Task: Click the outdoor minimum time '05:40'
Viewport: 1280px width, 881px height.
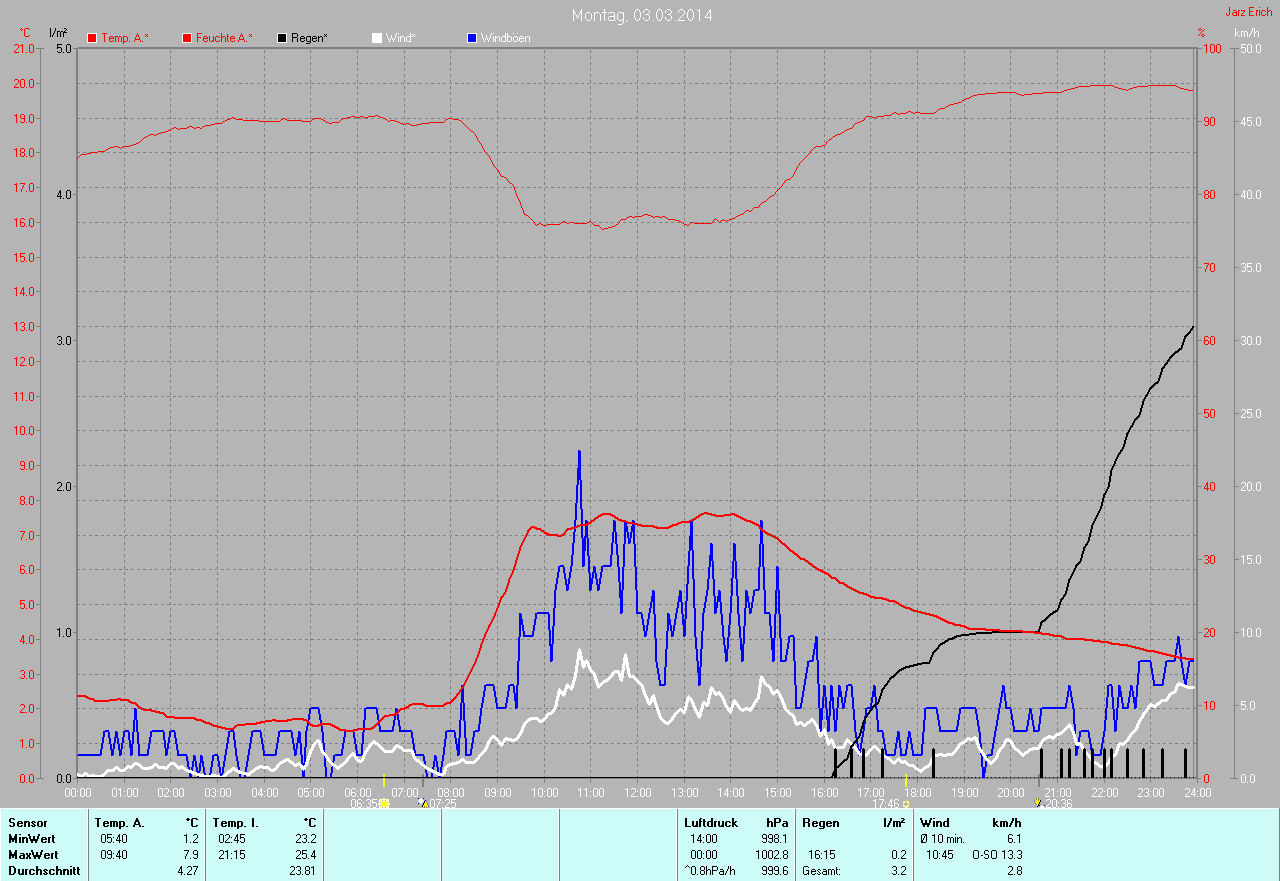Action: (x=114, y=839)
